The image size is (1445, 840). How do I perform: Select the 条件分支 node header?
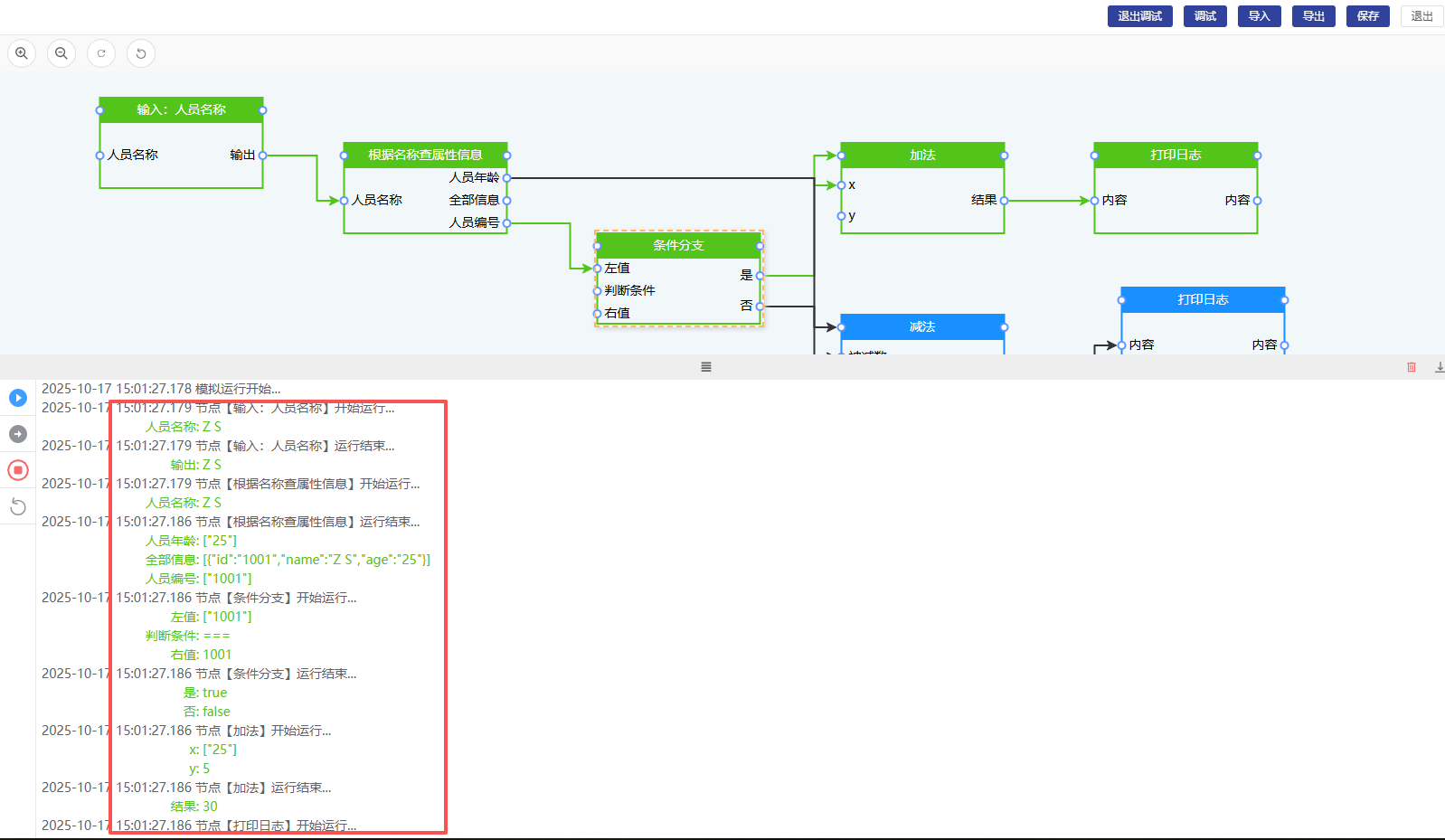pos(678,246)
